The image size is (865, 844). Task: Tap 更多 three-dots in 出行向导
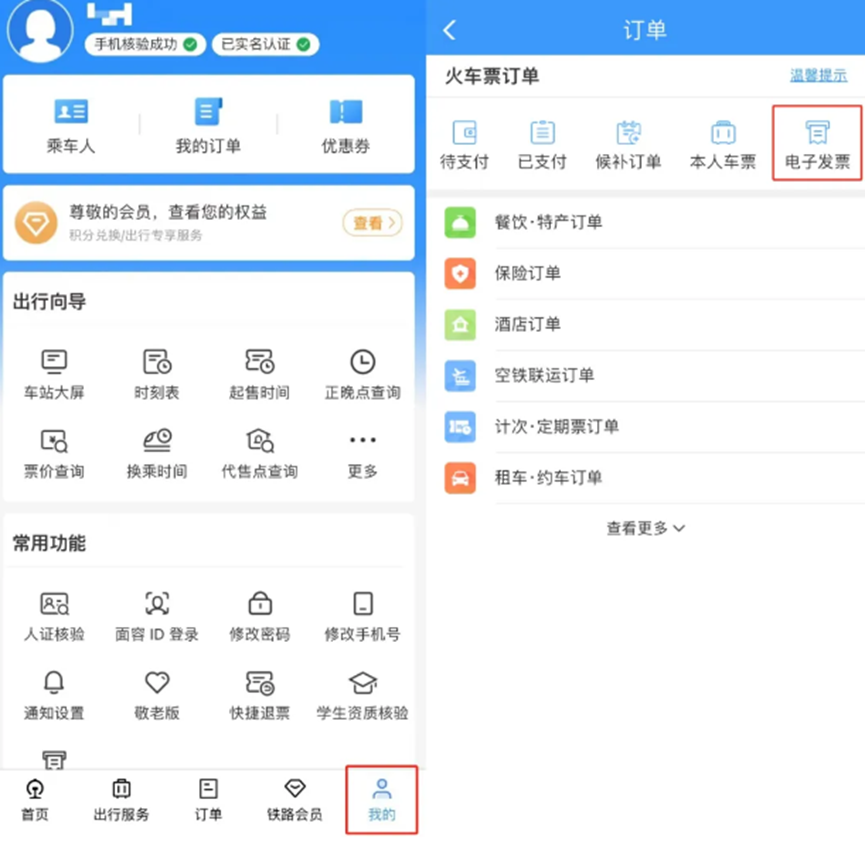[x=362, y=441]
